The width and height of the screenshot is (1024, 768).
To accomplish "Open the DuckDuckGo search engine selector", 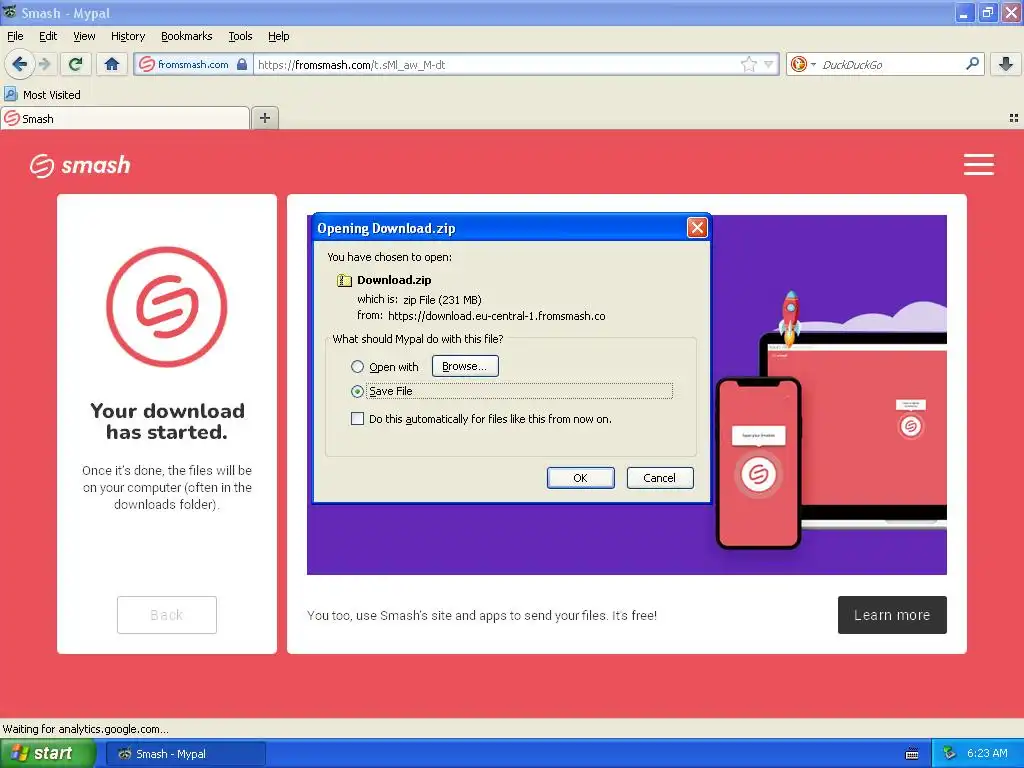I will 803,64.
